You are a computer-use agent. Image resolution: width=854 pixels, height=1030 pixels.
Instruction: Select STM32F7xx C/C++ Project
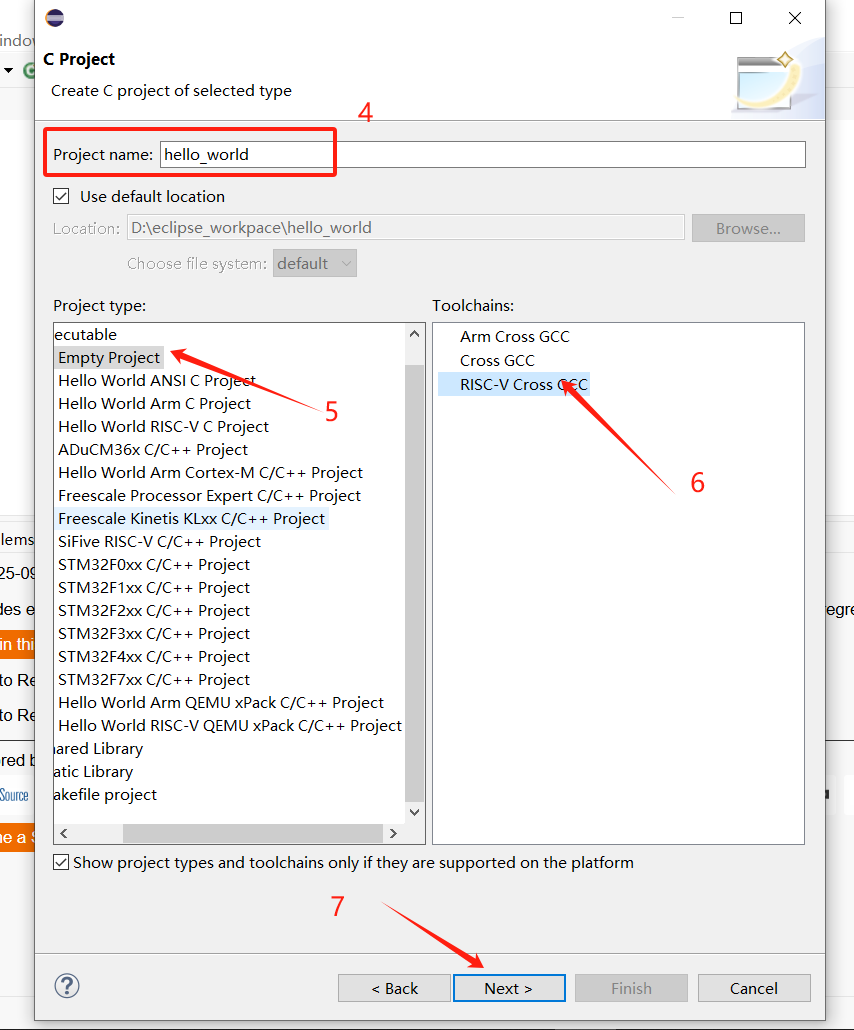(154, 680)
